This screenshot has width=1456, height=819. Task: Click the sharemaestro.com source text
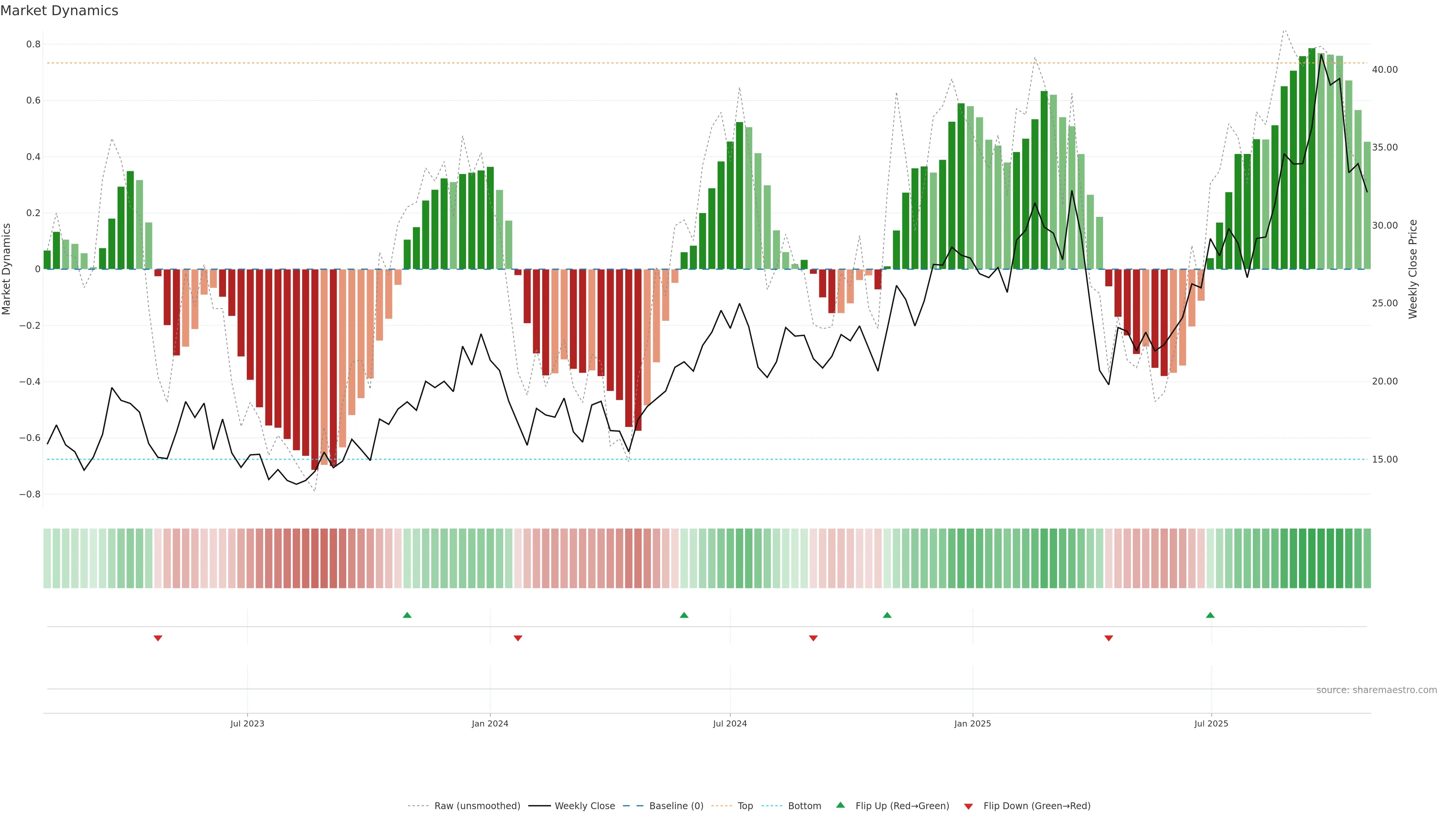[1376, 690]
